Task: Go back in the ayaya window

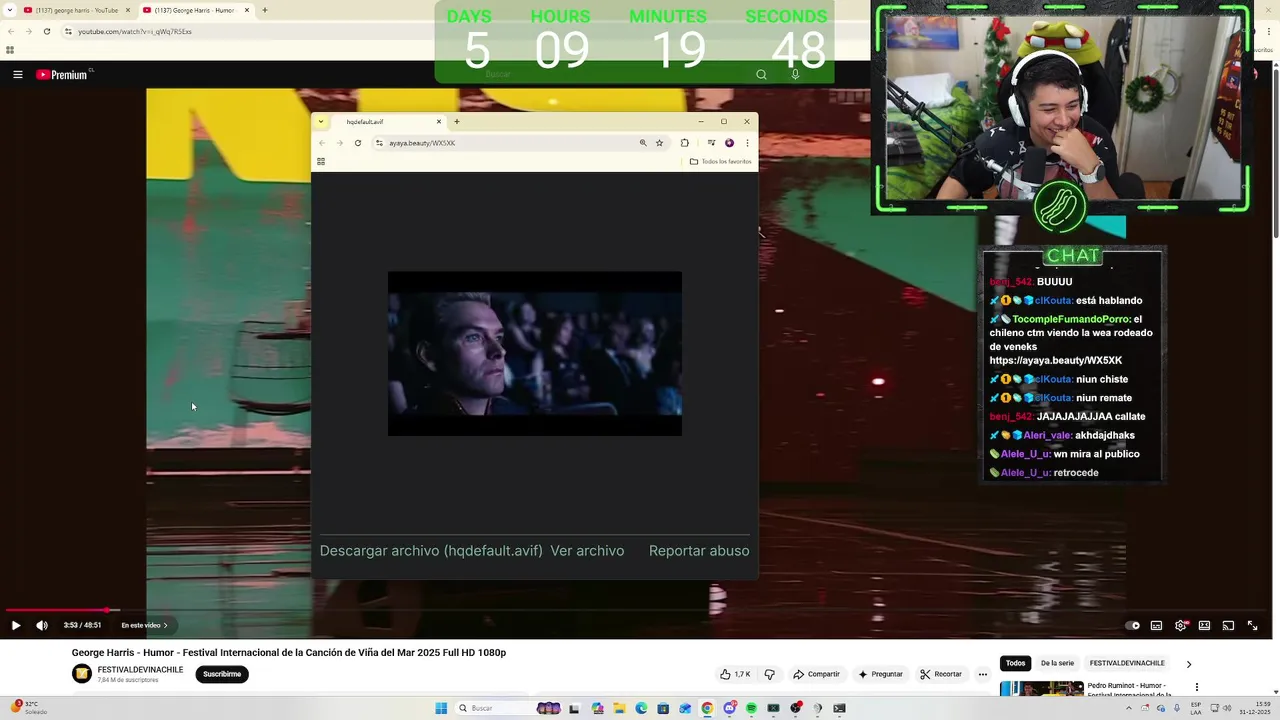Action: 322,143
